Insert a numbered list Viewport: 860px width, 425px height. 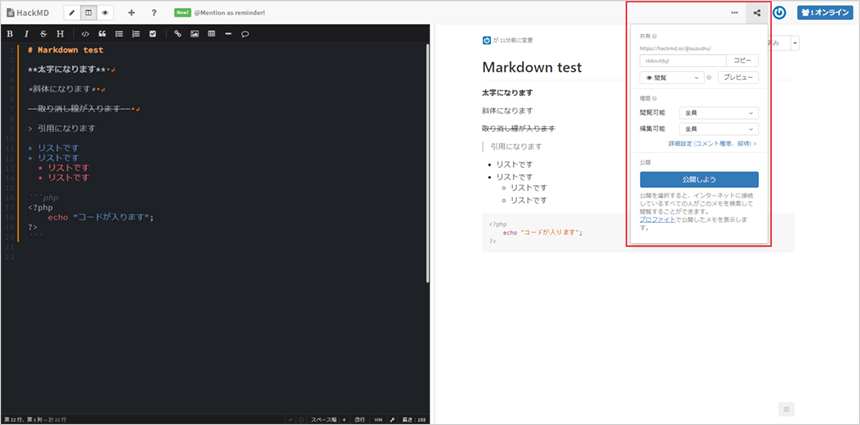pyautogui.click(x=135, y=33)
